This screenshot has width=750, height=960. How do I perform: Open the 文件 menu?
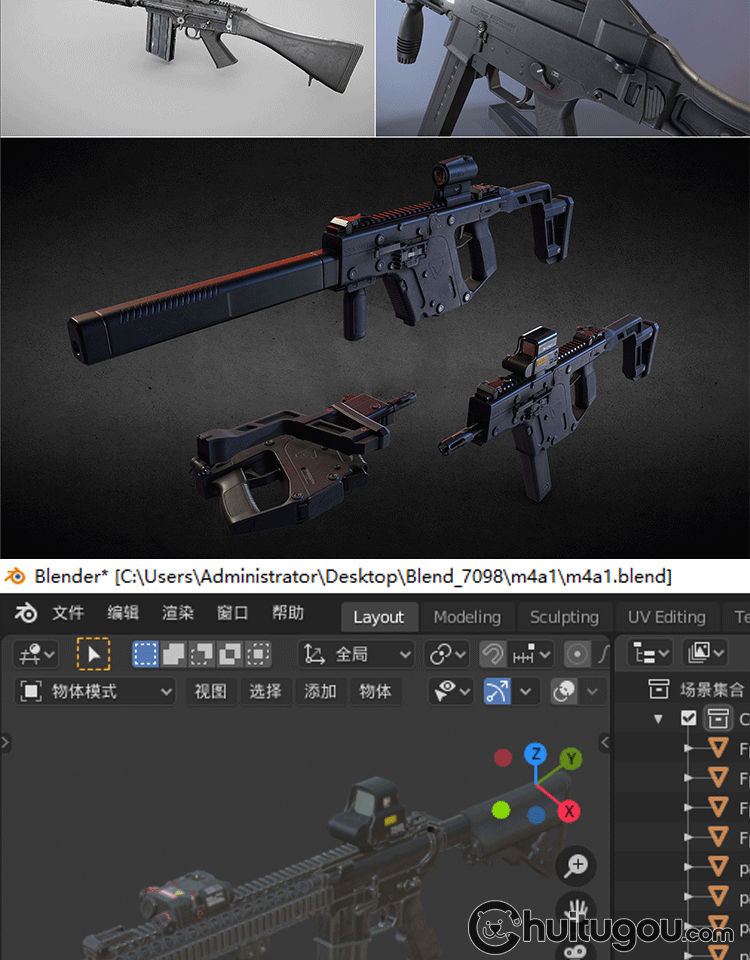[68, 613]
